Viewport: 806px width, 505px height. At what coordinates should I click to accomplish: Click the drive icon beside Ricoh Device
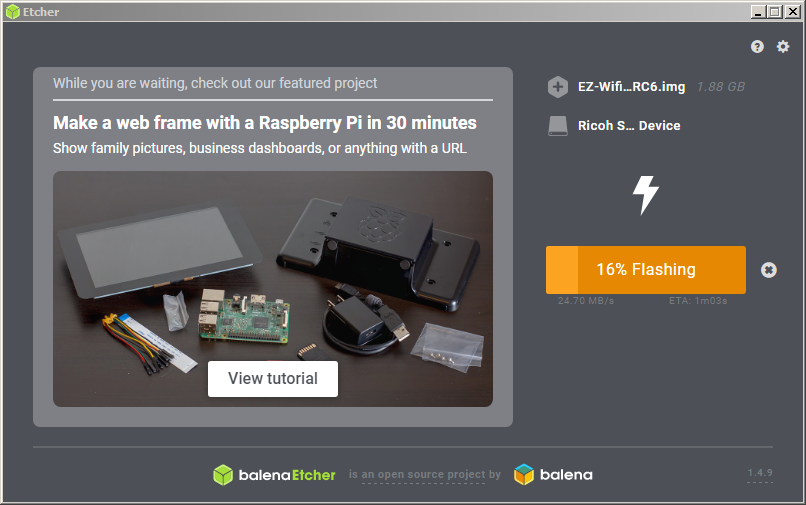[558, 126]
